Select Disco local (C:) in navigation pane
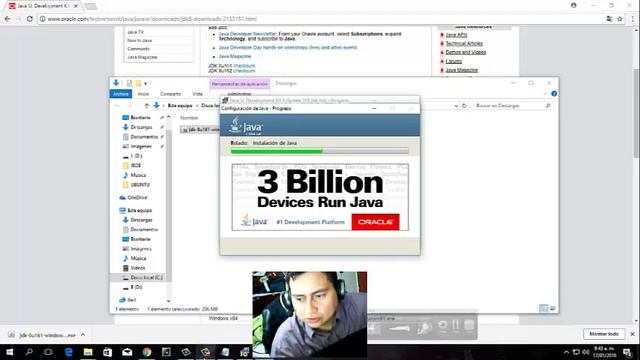640x360 pixels. tap(146, 278)
